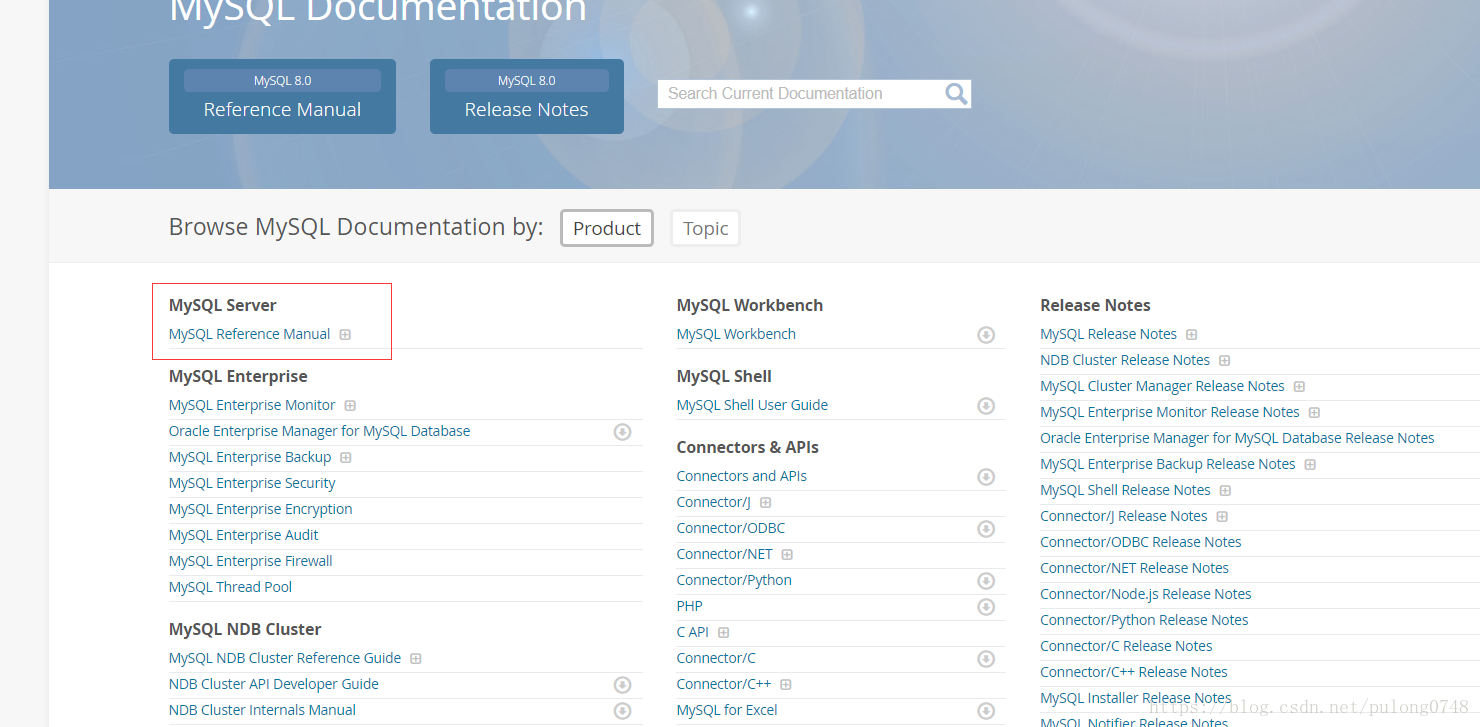
Task: Open MySQL Thread Pool link
Action: [x=230, y=587]
